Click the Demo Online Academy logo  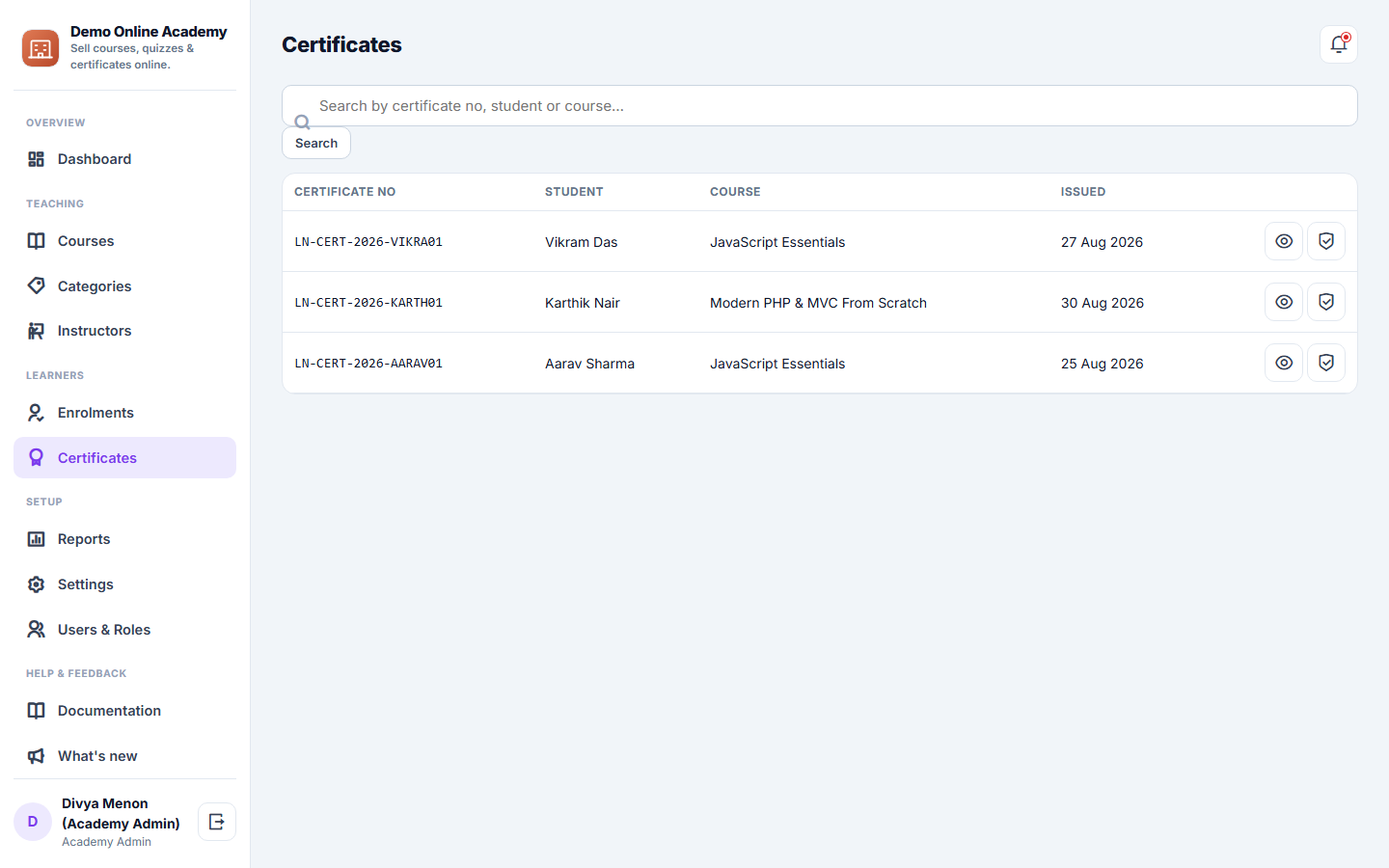pyautogui.click(x=41, y=48)
